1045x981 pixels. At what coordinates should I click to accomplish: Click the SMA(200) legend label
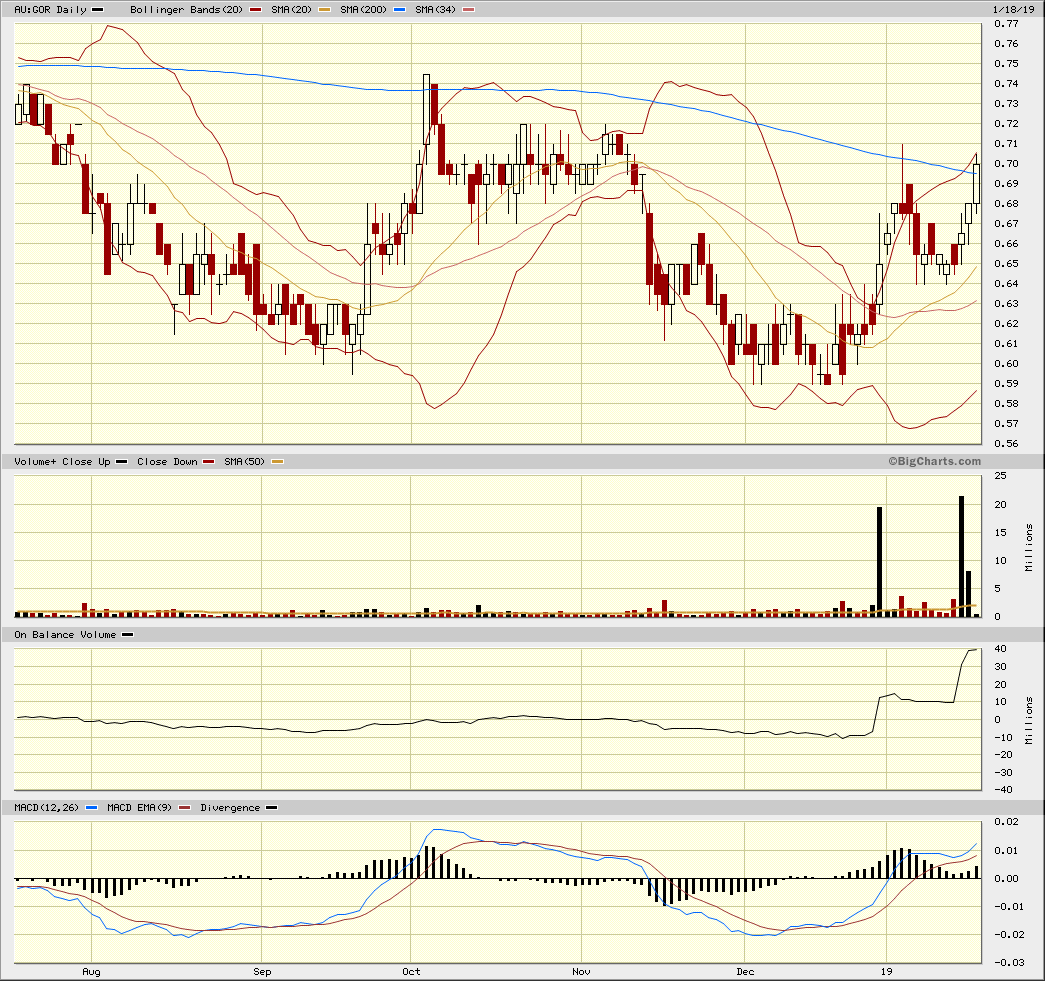coord(363,9)
